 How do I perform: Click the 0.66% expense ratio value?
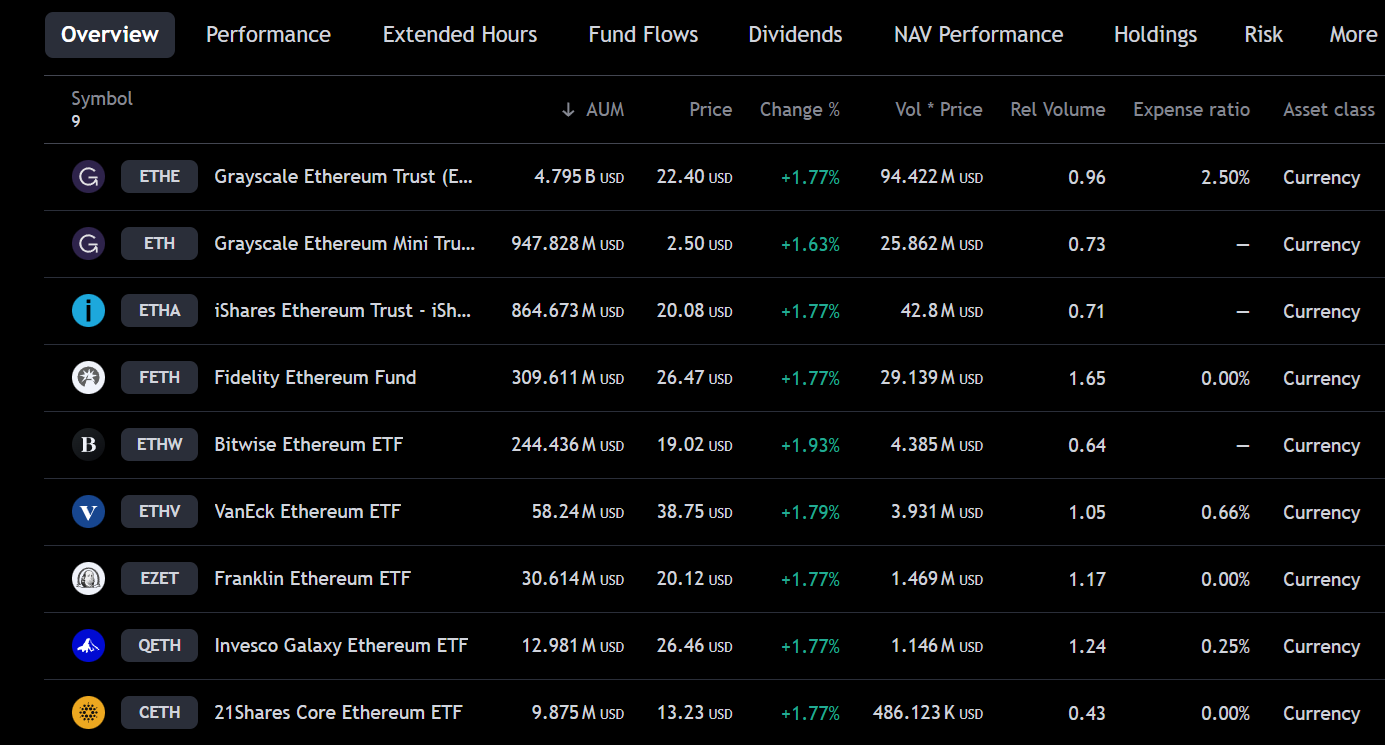(x=1226, y=512)
